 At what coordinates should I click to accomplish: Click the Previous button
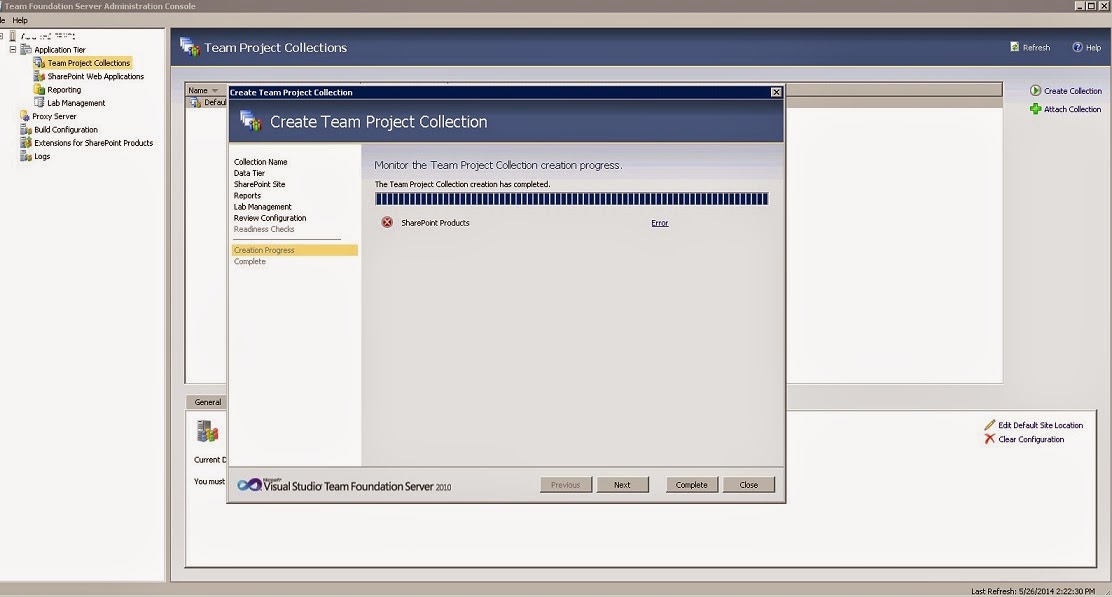coord(565,485)
